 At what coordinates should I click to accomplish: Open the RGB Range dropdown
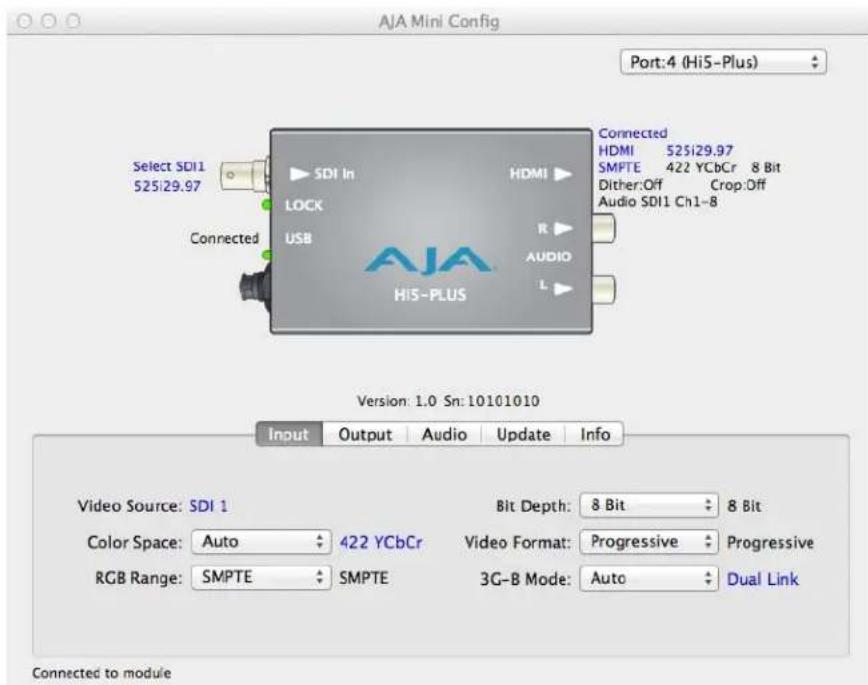click(261, 578)
